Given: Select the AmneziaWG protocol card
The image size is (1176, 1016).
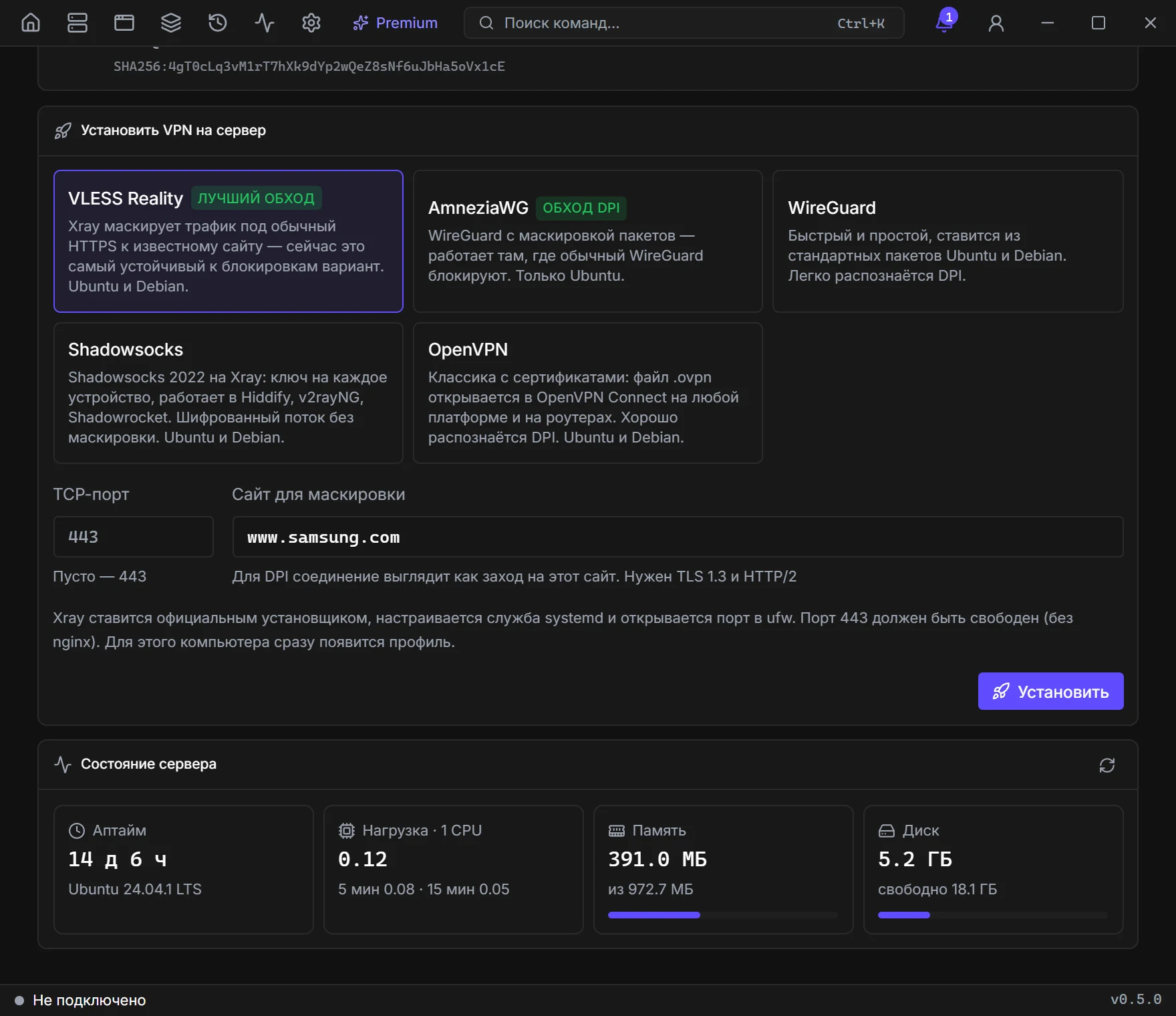Looking at the screenshot, I should point(588,241).
